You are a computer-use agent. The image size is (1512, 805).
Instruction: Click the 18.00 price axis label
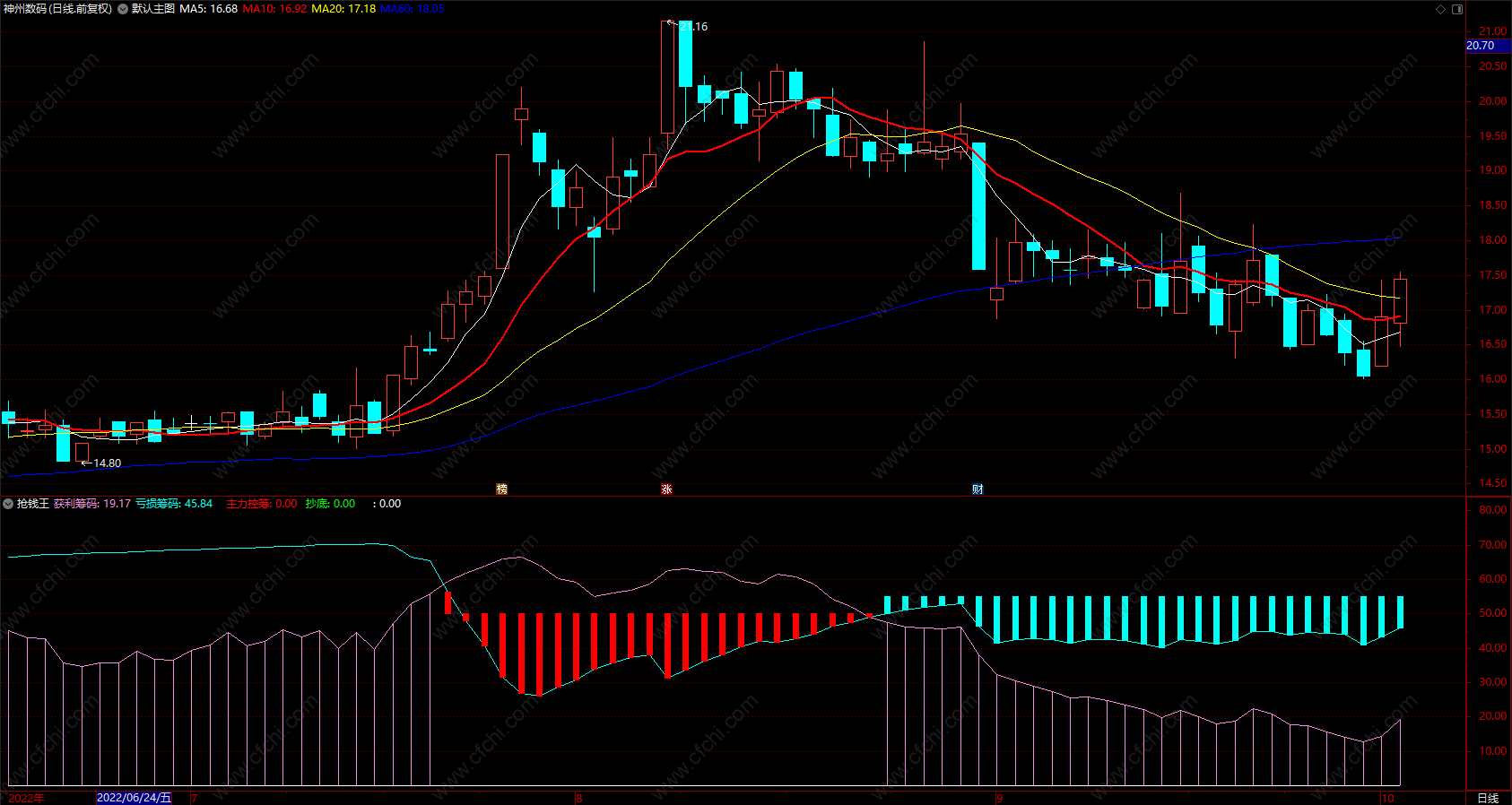click(1493, 240)
